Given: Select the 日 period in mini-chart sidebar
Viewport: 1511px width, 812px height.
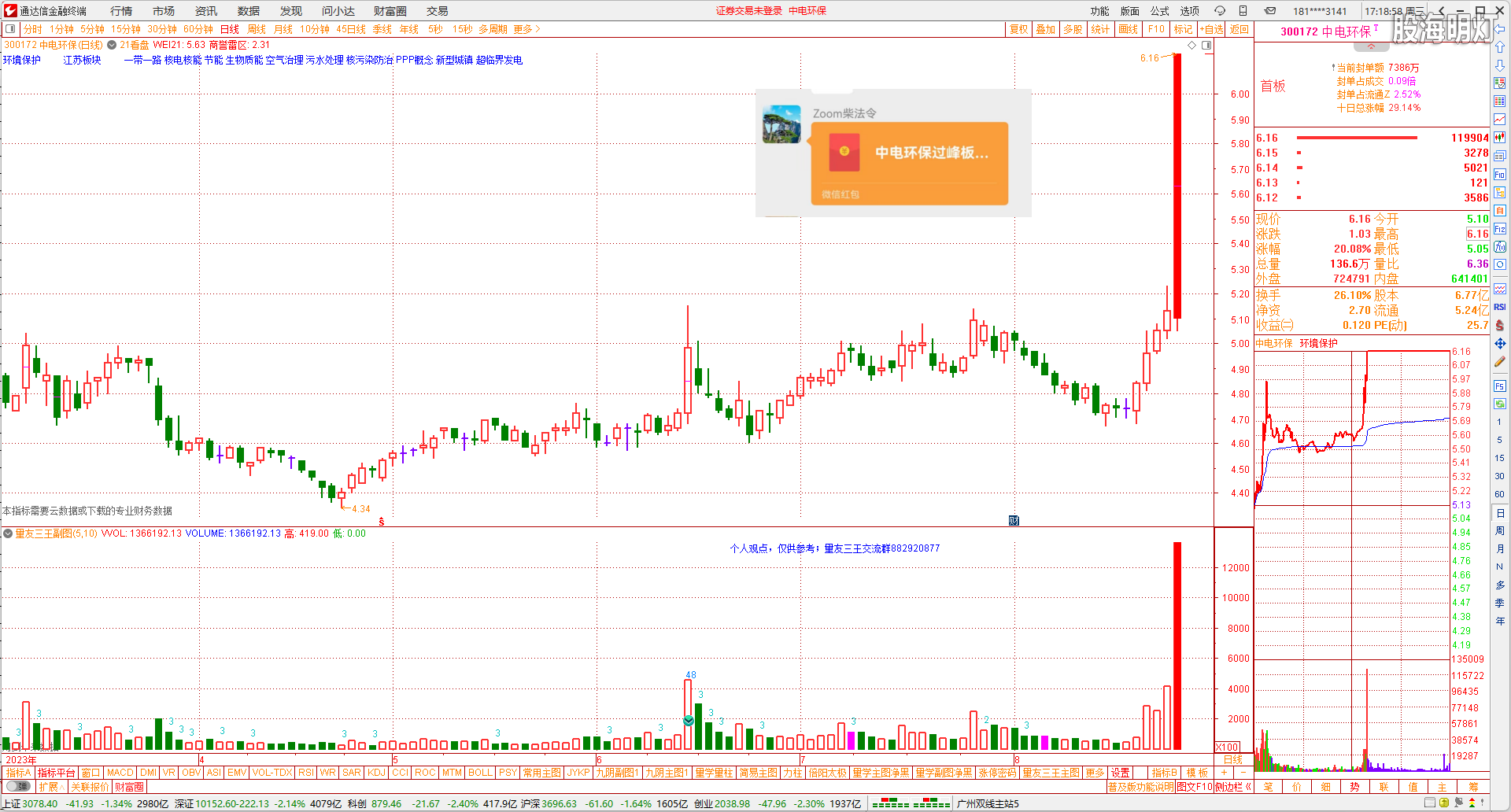Looking at the screenshot, I should tap(1500, 512).
